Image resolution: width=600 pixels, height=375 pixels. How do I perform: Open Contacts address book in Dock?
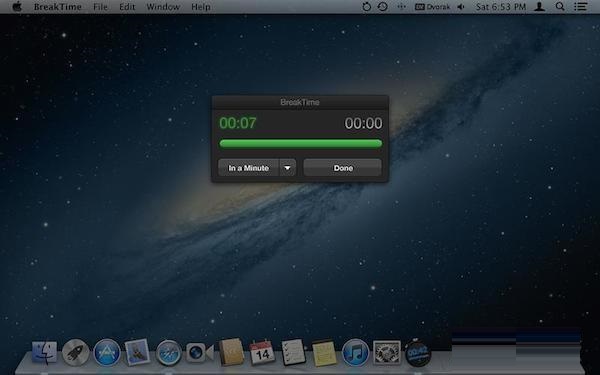[x=231, y=352]
